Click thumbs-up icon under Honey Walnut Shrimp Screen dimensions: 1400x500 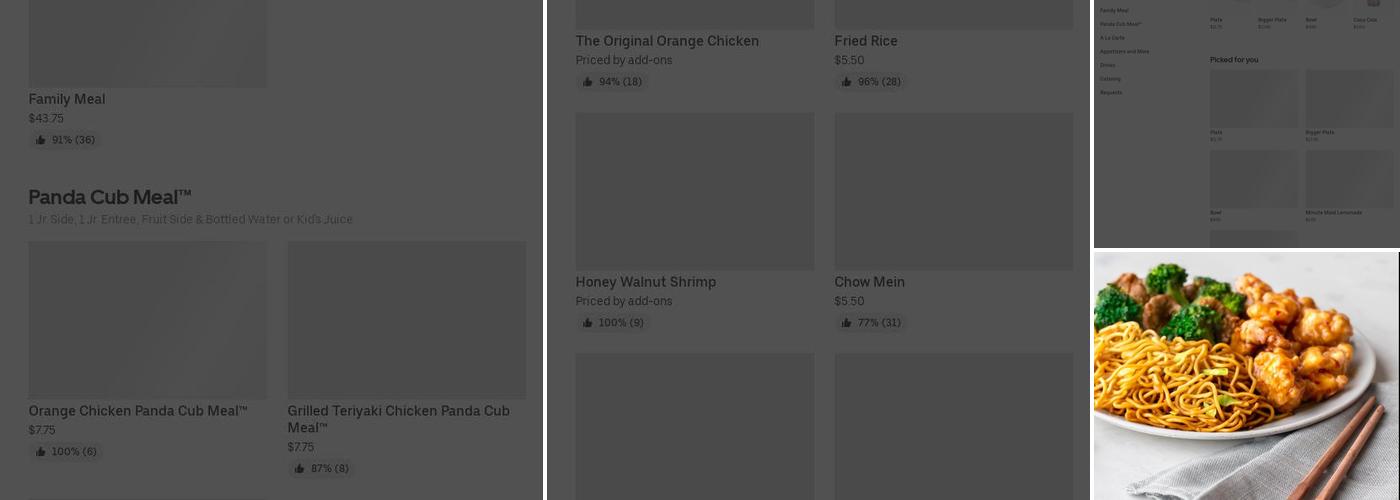point(587,323)
